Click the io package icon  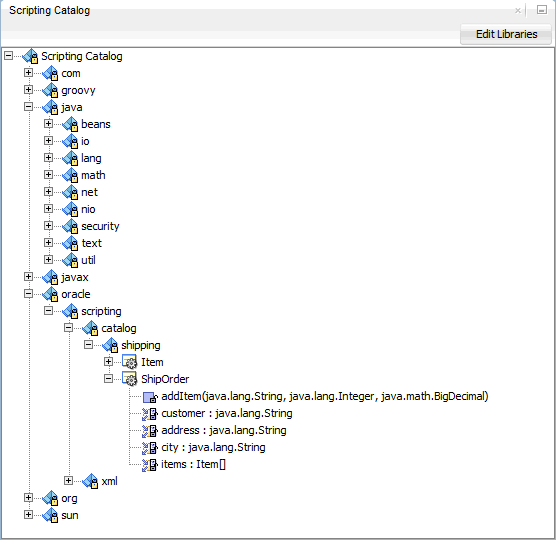70,141
